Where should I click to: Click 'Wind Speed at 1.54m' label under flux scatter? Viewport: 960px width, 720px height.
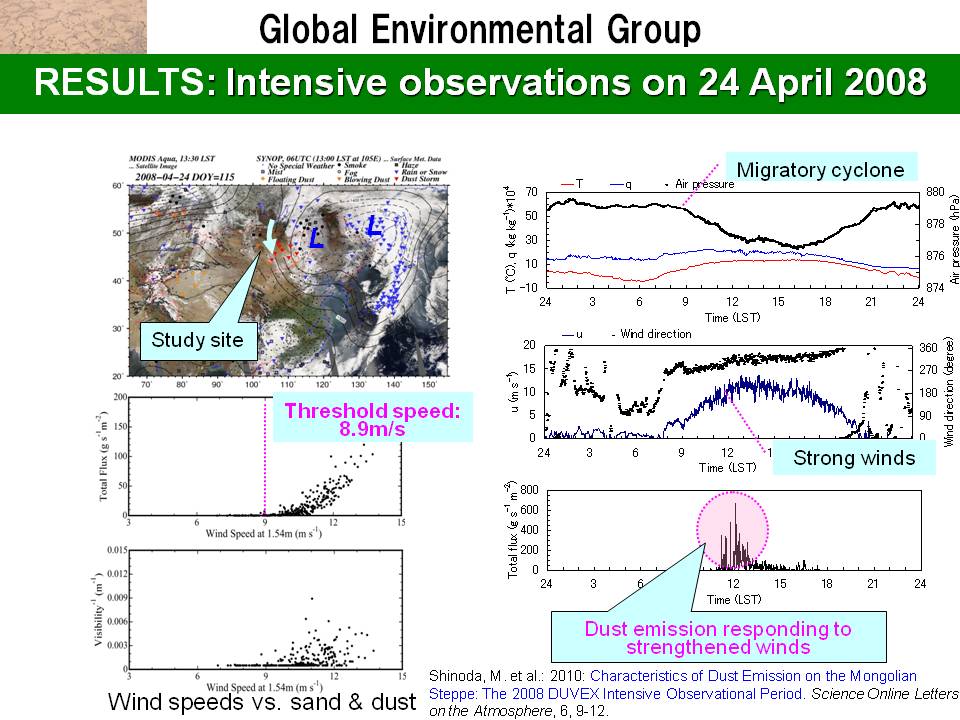(x=263, y=533)
